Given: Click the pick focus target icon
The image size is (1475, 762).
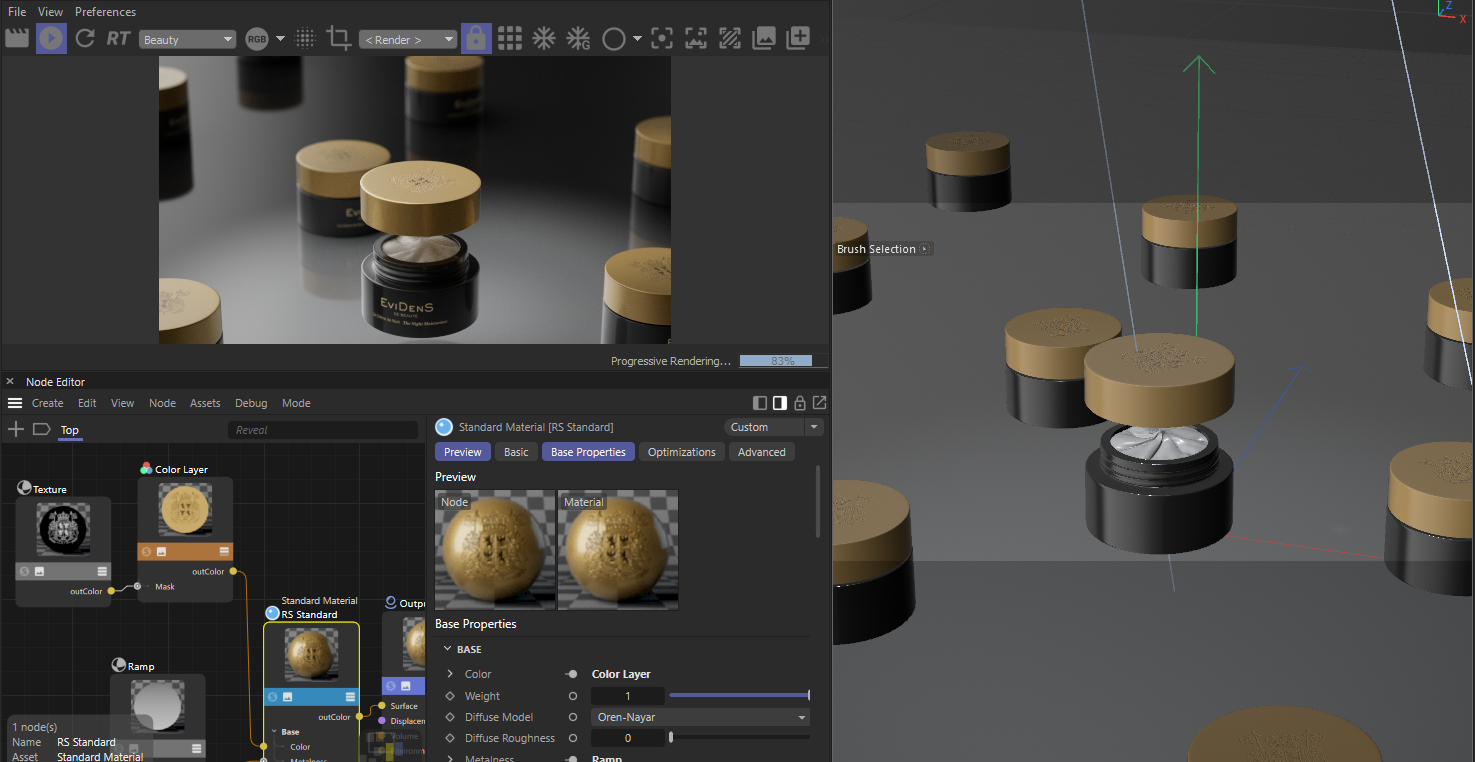Looking at the screenshot, I should tap(661, 38).
